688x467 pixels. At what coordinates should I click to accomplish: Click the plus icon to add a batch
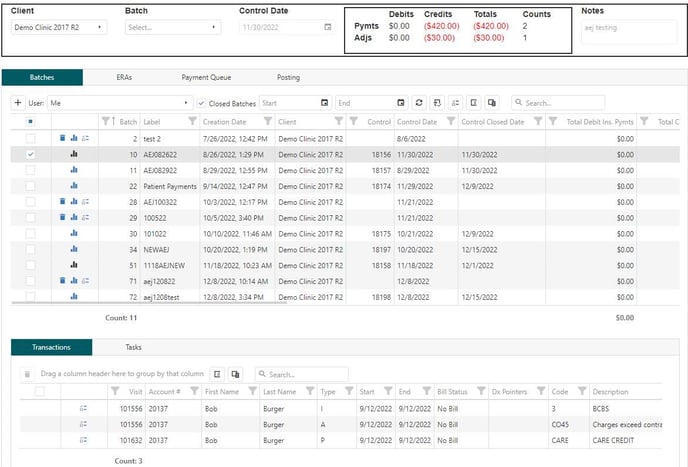18,103
